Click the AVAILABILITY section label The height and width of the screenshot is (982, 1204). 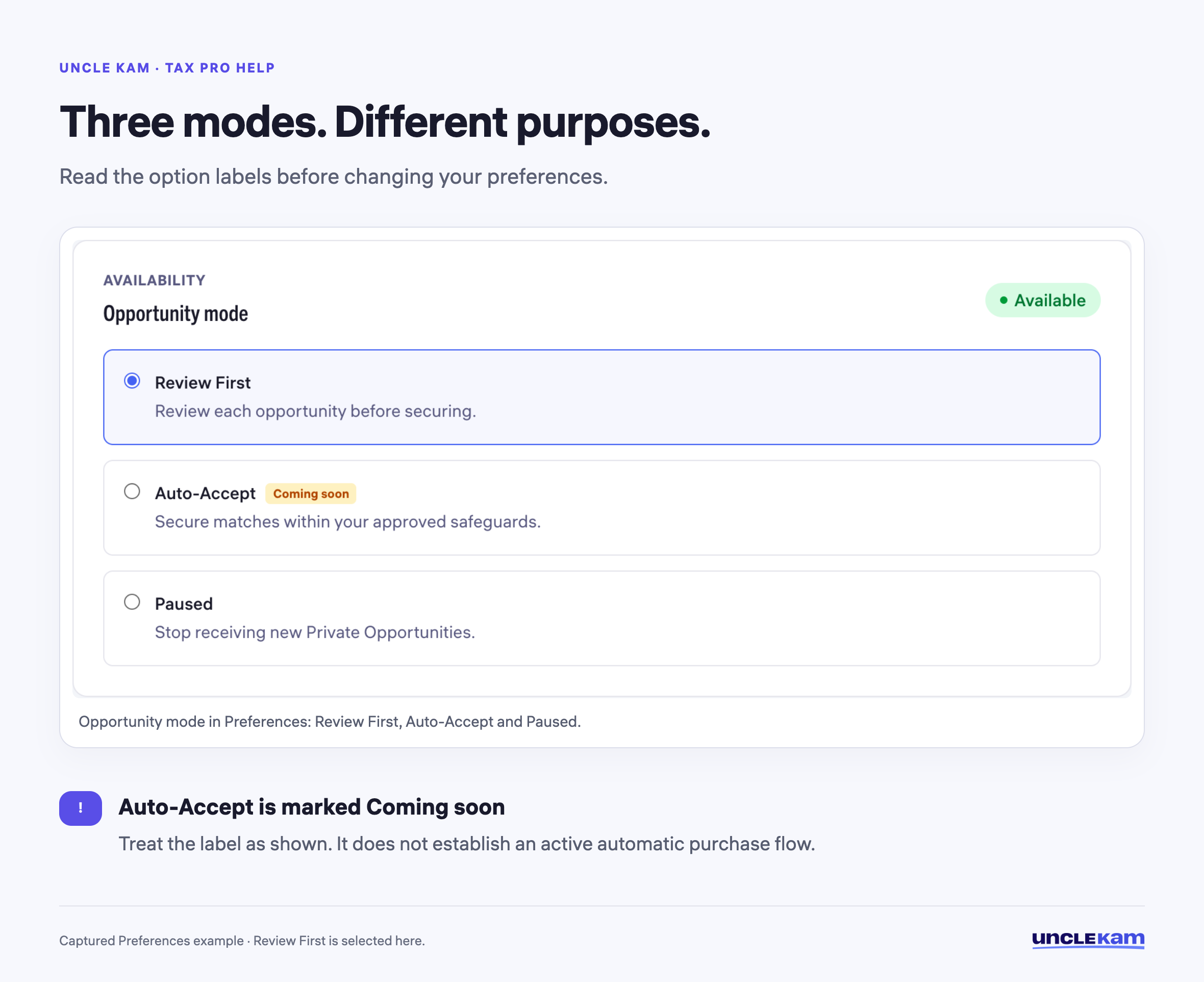[x=154, y=280]
